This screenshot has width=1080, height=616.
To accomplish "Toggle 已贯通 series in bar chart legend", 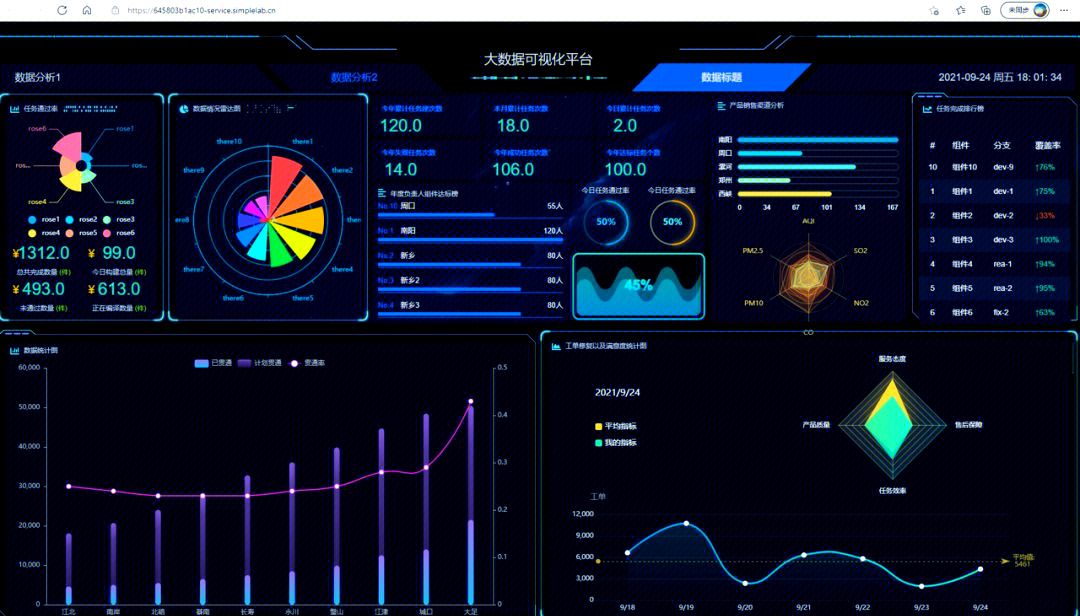I will 213,363.
